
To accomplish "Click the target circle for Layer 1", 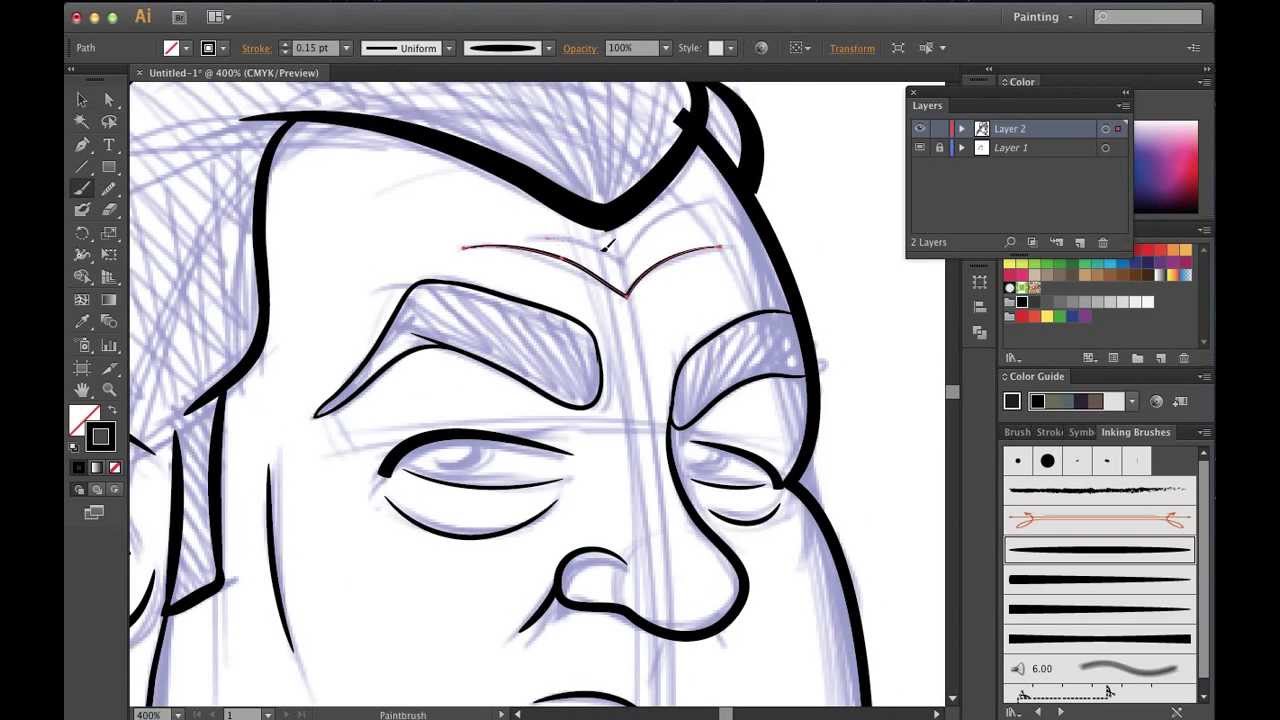I will click(x=1105, y=148).
